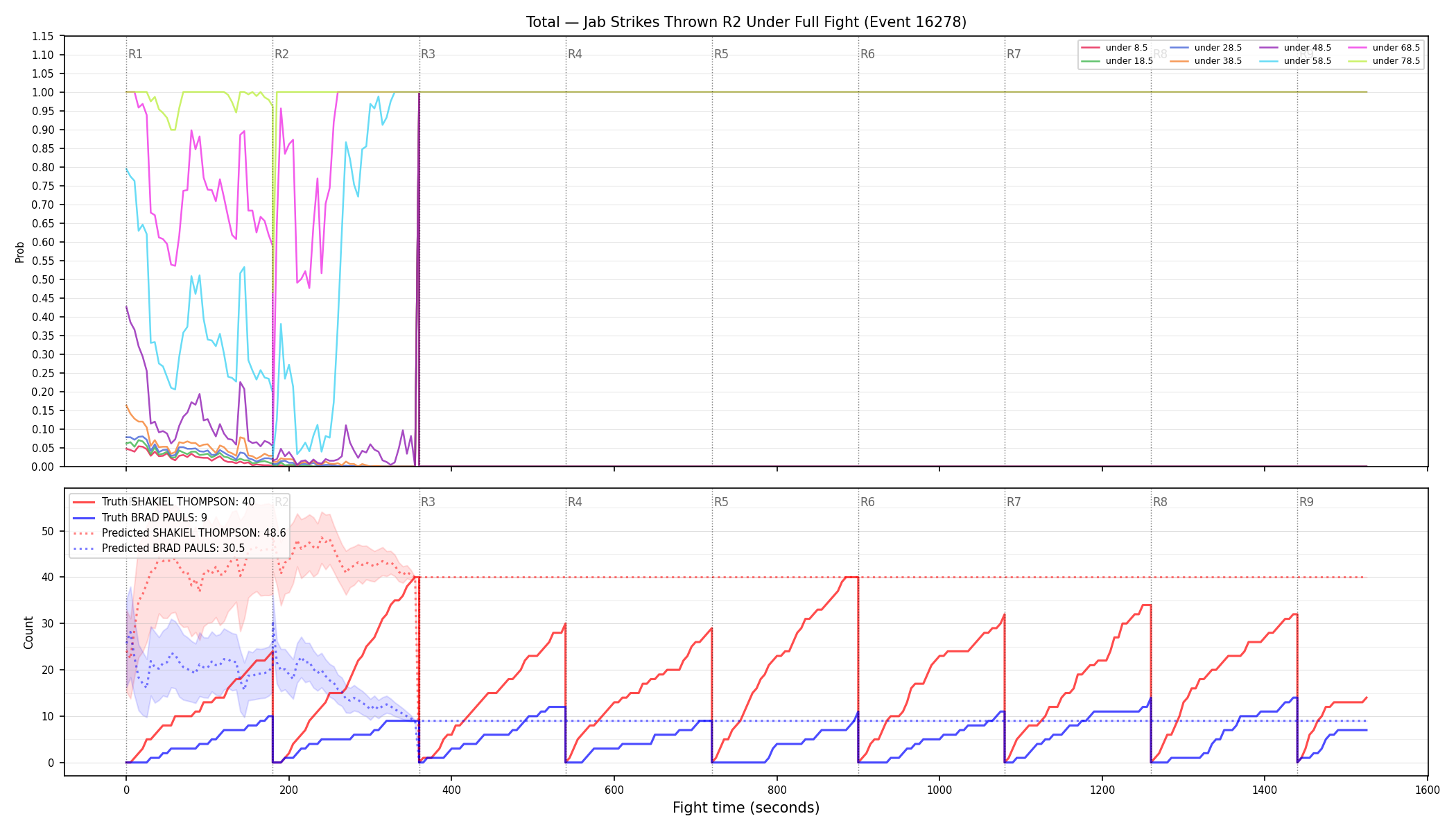Screen dimensions: 1456x832
Task: Click the R9 round marker in count chart
Action: 1306,502
